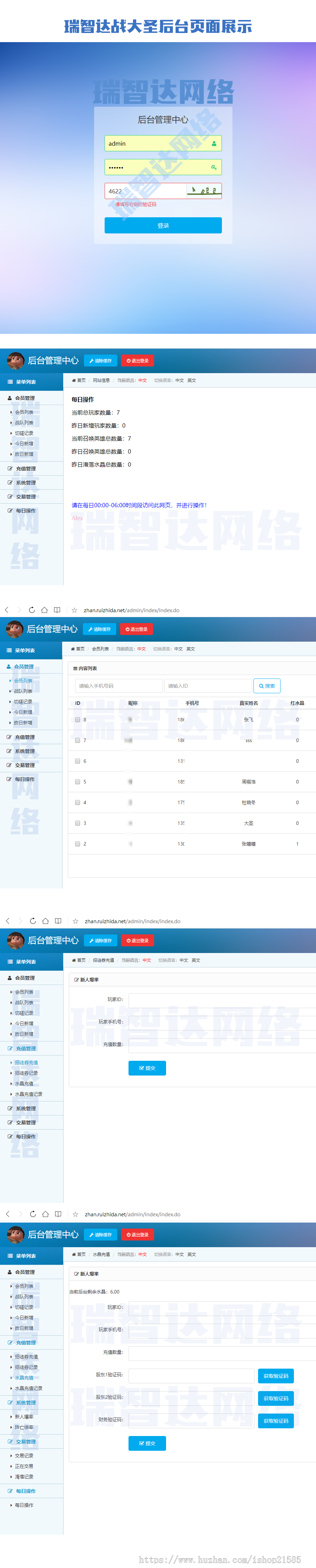
Task: Click the favorite star in the 水晶充值 browser bar
Action: point(75,1214)
